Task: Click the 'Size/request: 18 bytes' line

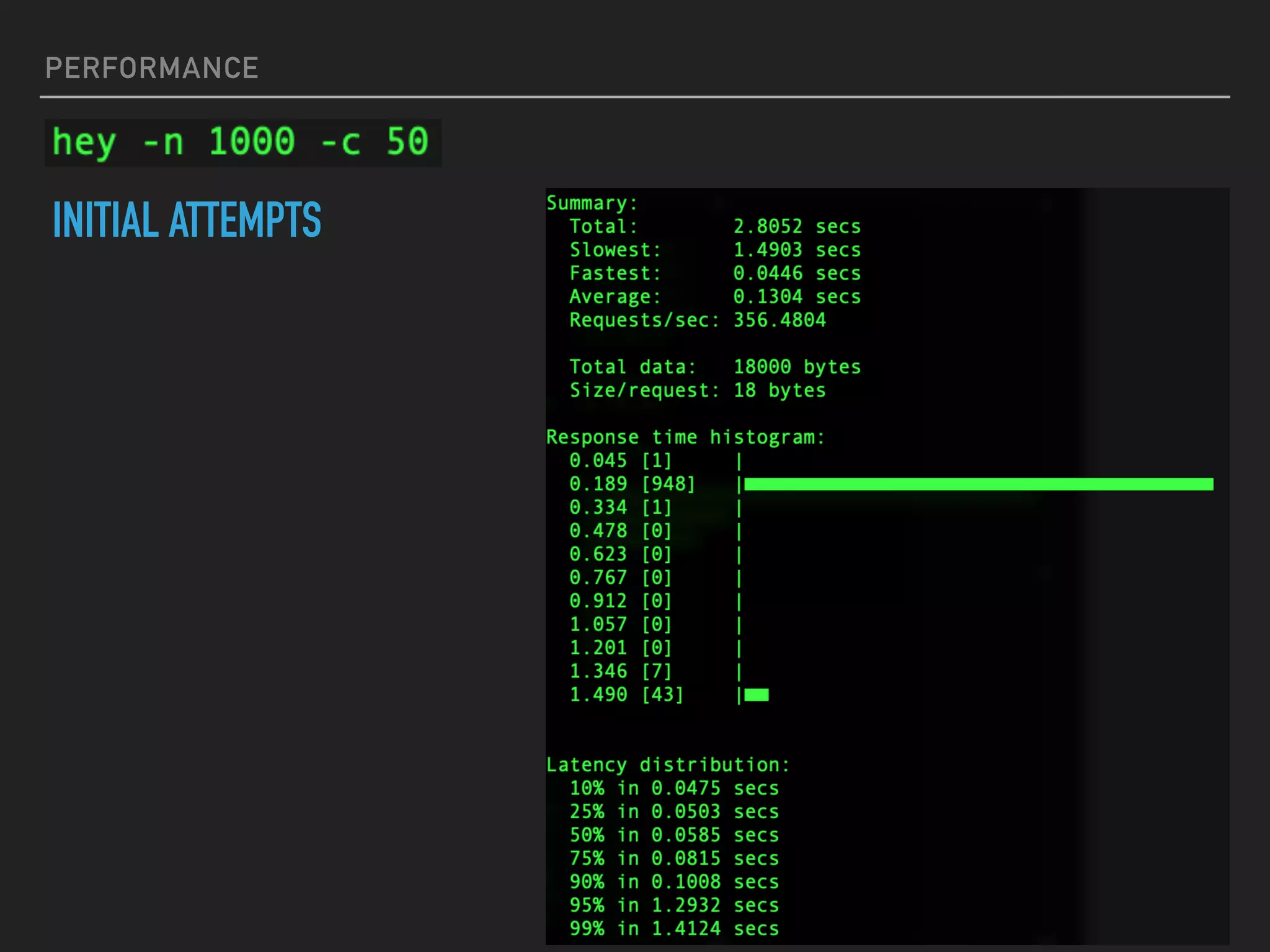Action: point(698,390)
